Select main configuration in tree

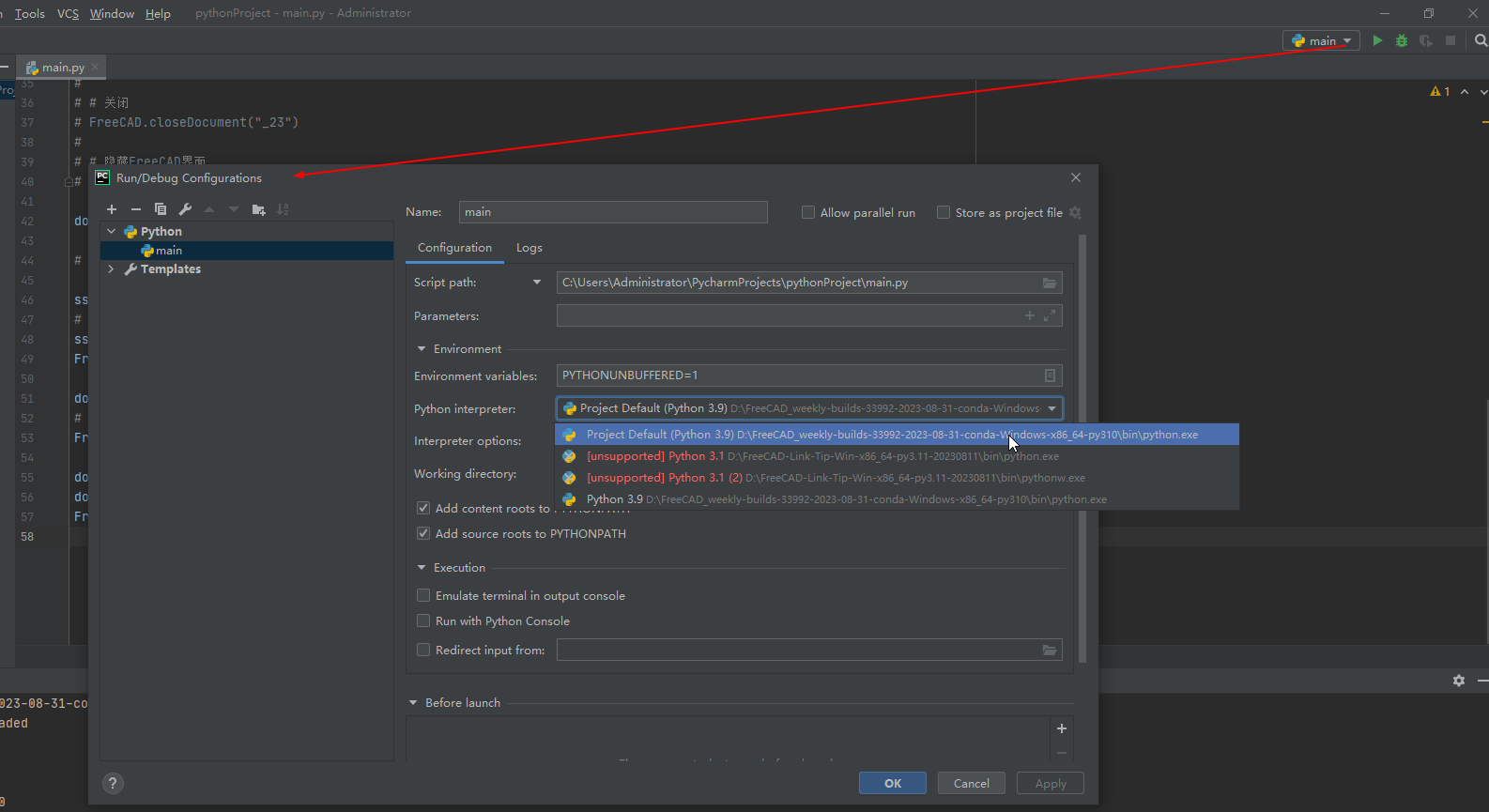[x=247, y=251]
